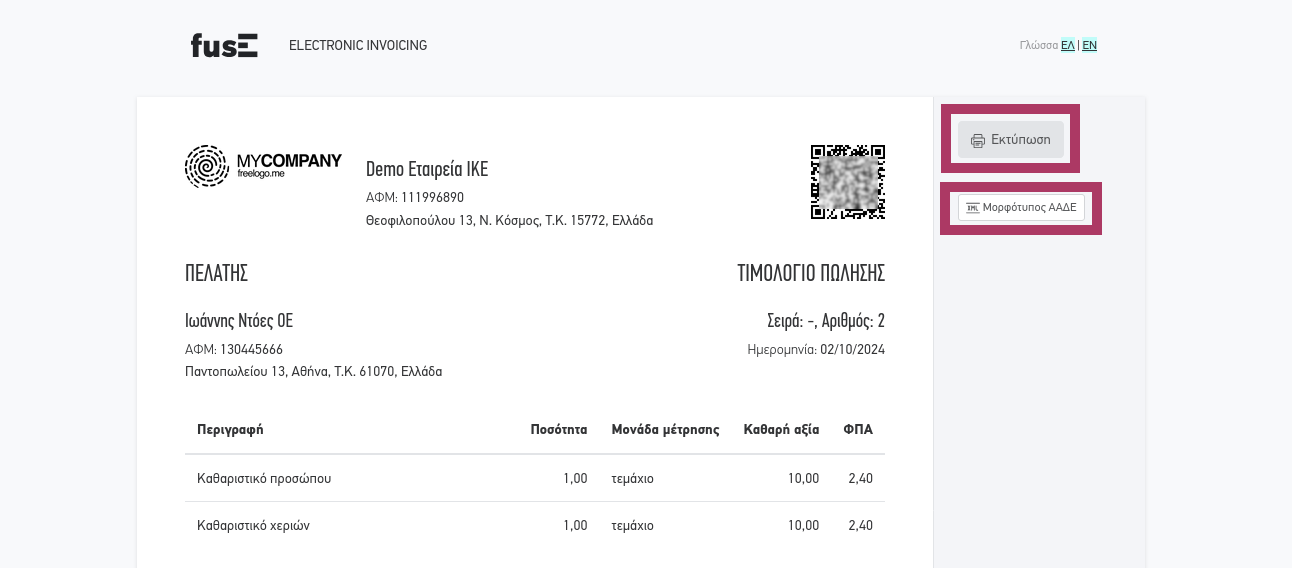
Task: Open the Μορφότυπος ΑΑΔΕ format
Action: click(1021, 207)
